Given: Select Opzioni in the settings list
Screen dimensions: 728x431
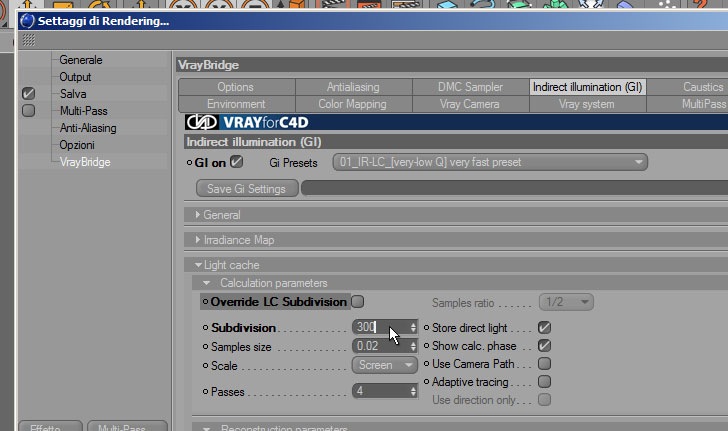Looking at the screenshot, I should tap(77, 145).
